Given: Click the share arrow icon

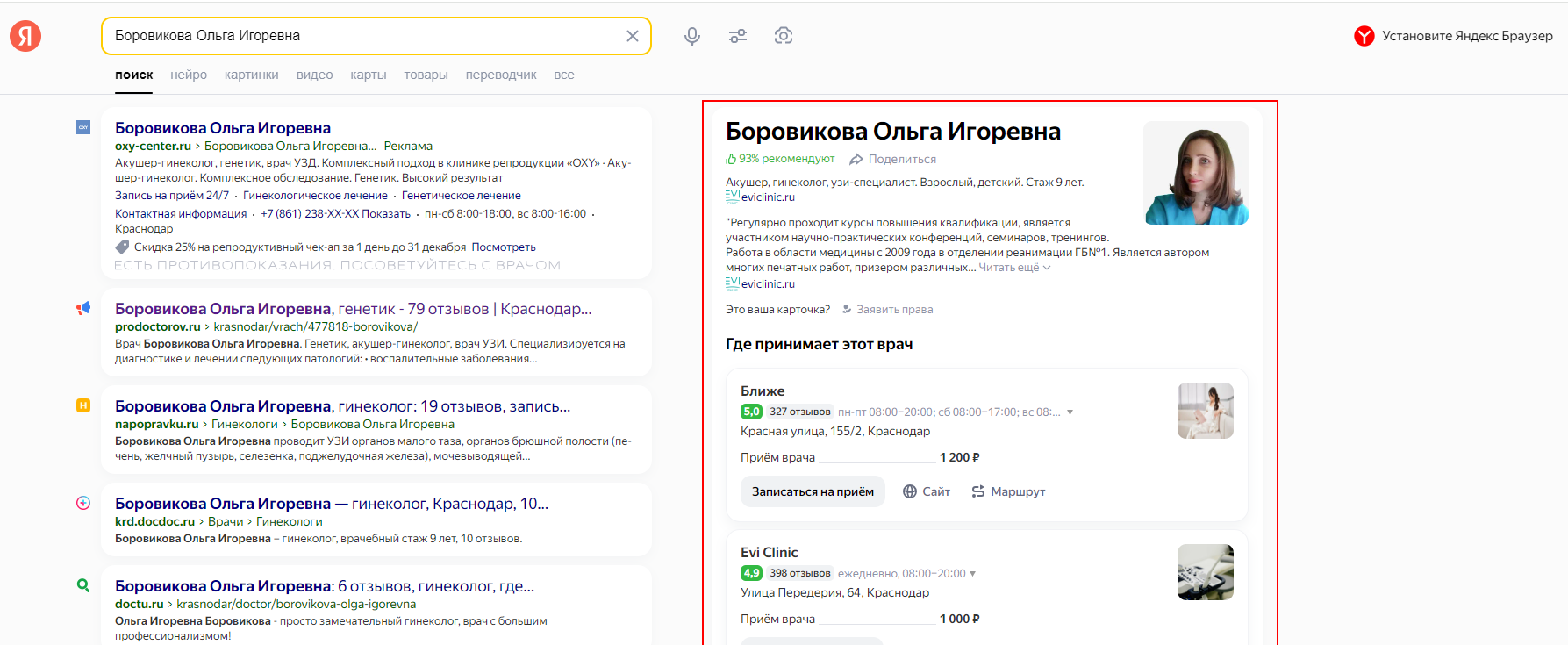Looking at the screenshot, I should coord(856,159).
